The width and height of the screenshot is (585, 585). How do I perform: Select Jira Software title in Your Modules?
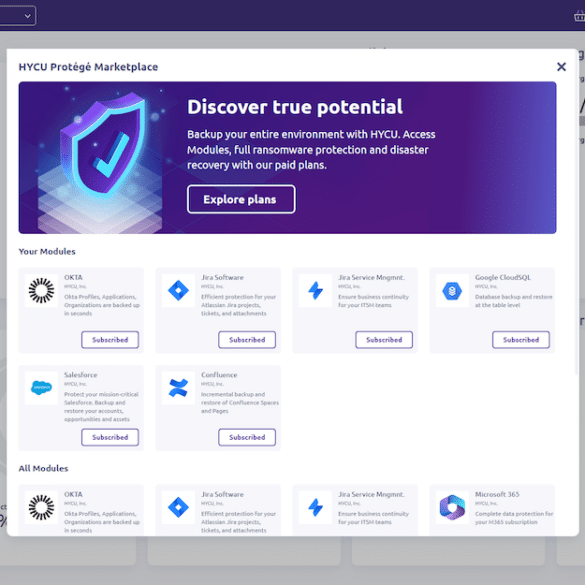[x=222, y=277]
